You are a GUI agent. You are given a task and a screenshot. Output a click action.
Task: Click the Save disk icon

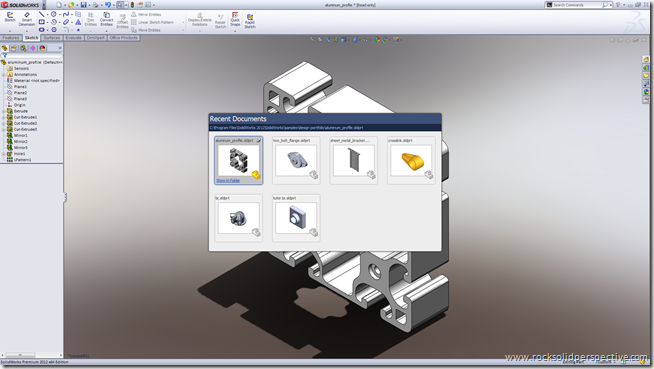click(83, 5)
